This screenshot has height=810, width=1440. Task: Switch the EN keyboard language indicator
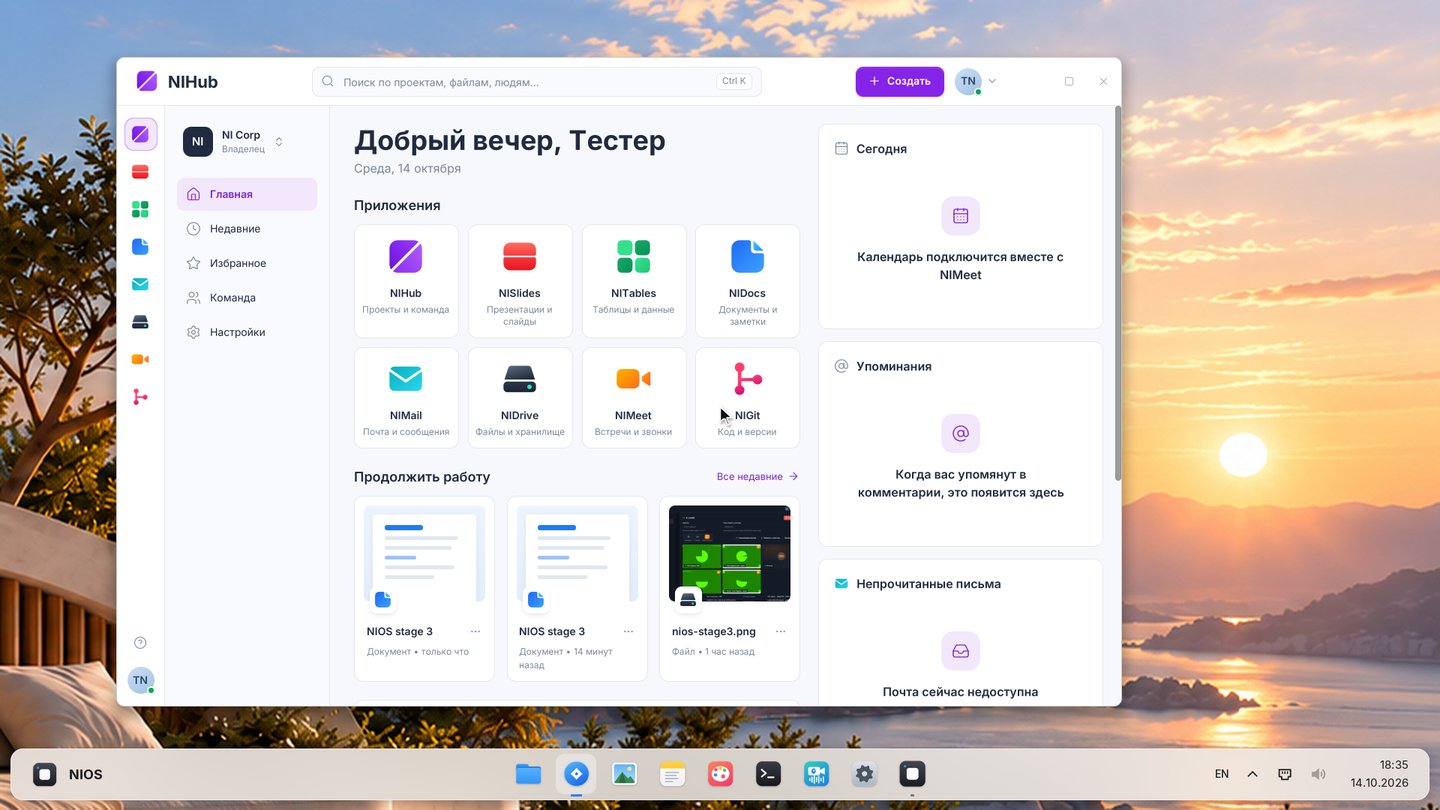click(x=1222, y=774)
